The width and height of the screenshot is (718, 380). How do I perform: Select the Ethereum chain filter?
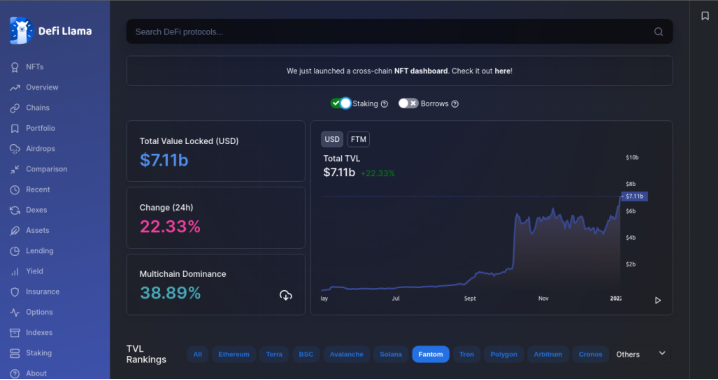[x=234, y=354]
